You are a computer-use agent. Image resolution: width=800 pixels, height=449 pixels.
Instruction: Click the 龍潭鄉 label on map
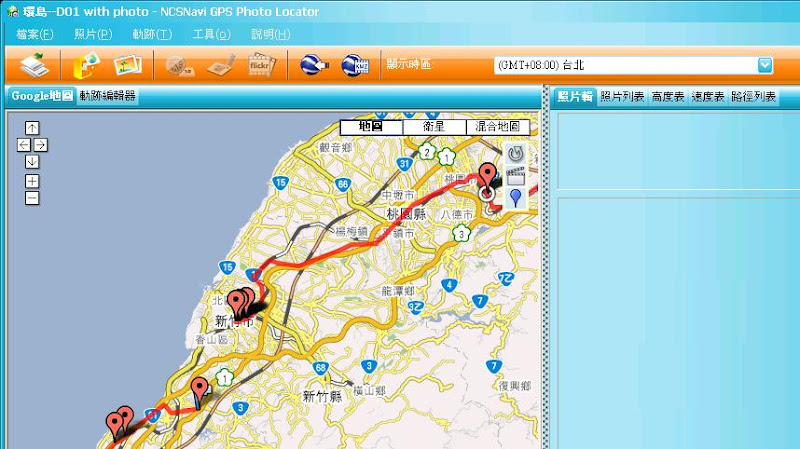click(398, 291)
